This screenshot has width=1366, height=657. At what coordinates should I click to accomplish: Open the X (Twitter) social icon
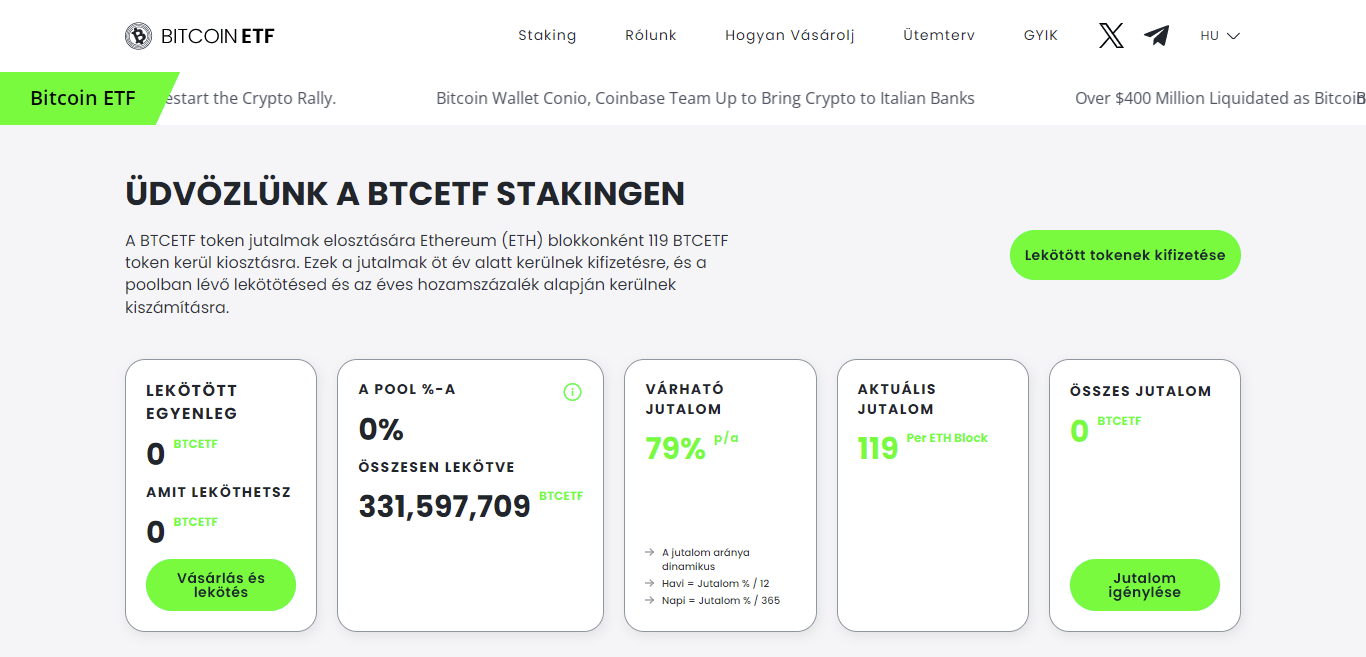tap(1111, 36)
